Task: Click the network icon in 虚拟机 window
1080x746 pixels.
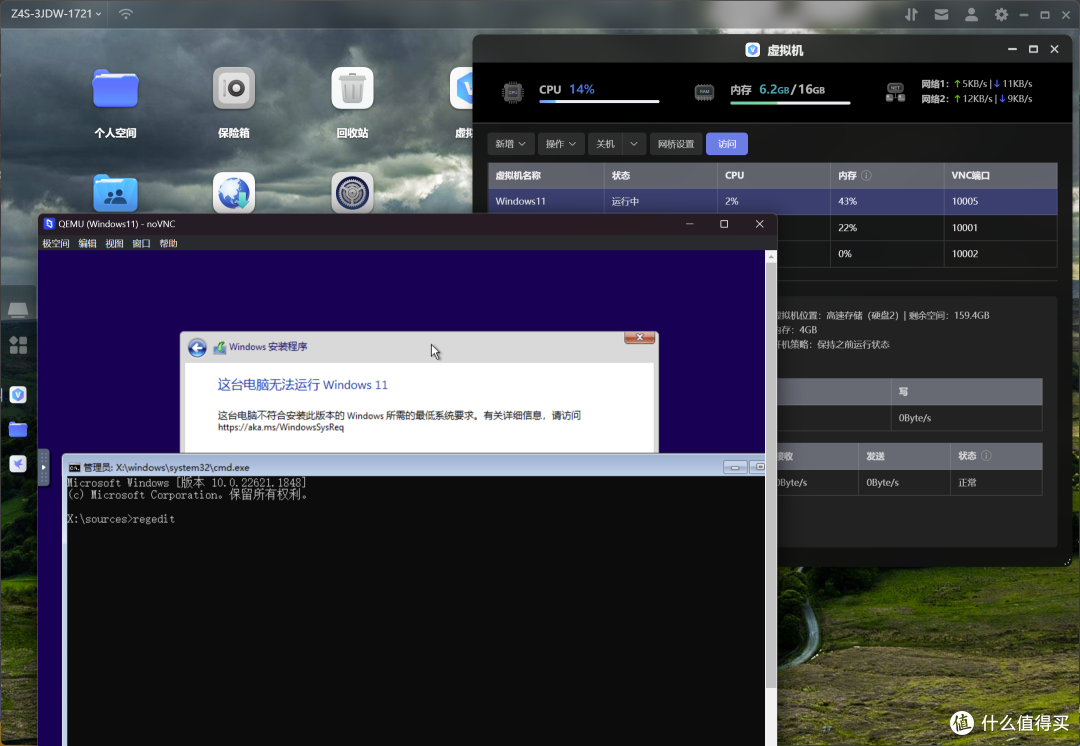Action: point(895,92)
